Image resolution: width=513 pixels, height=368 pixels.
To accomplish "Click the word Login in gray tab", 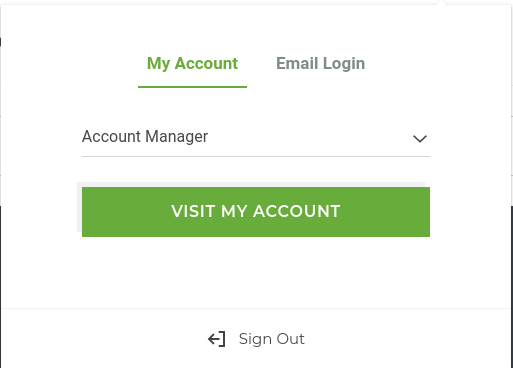I will click(x=344, y=64).
